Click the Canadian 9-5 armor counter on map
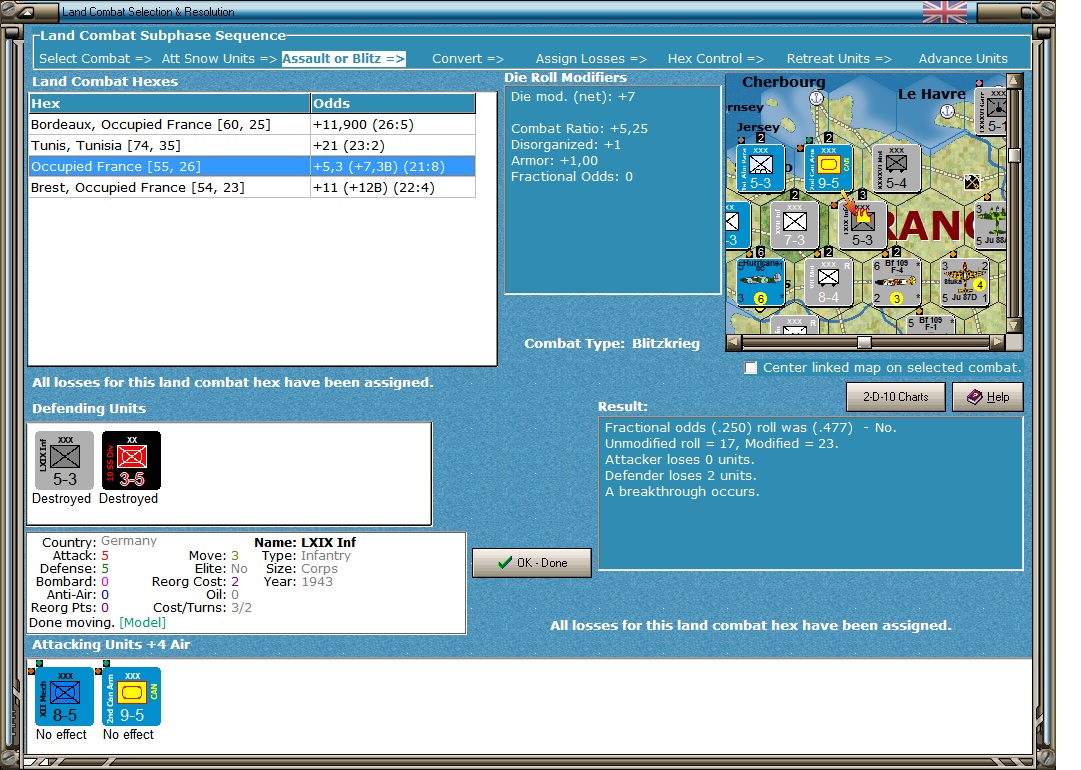1081x770 pixels. [829, 168]
